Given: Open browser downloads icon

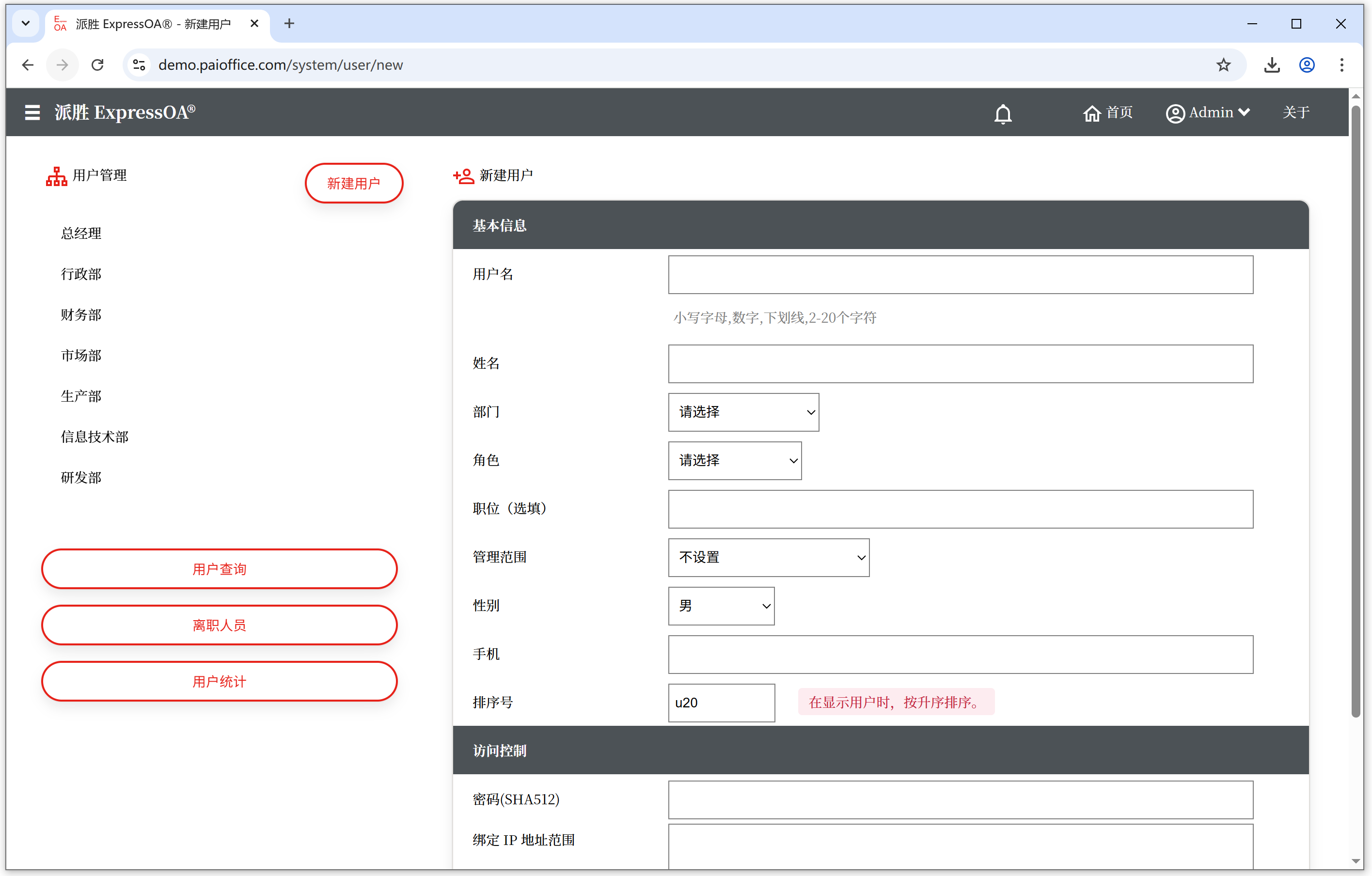Looking at the screenshot, I should pos(1271,65).
